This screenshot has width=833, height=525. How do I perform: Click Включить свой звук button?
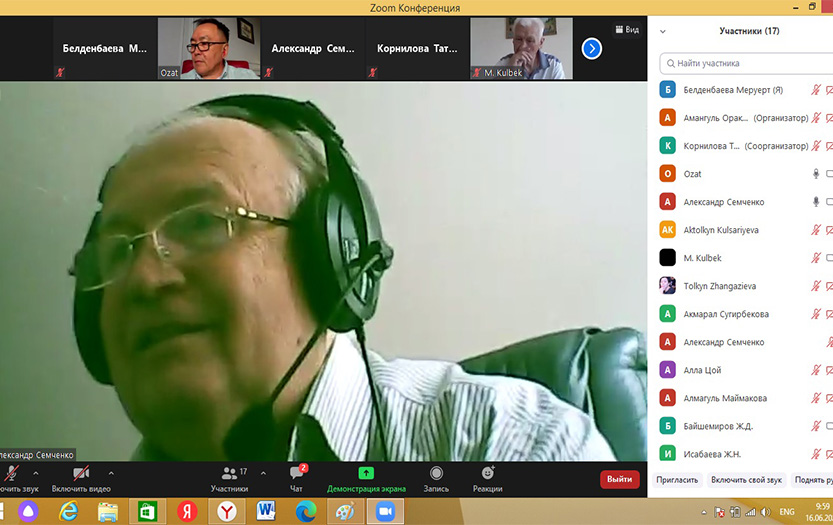point(746,480)
